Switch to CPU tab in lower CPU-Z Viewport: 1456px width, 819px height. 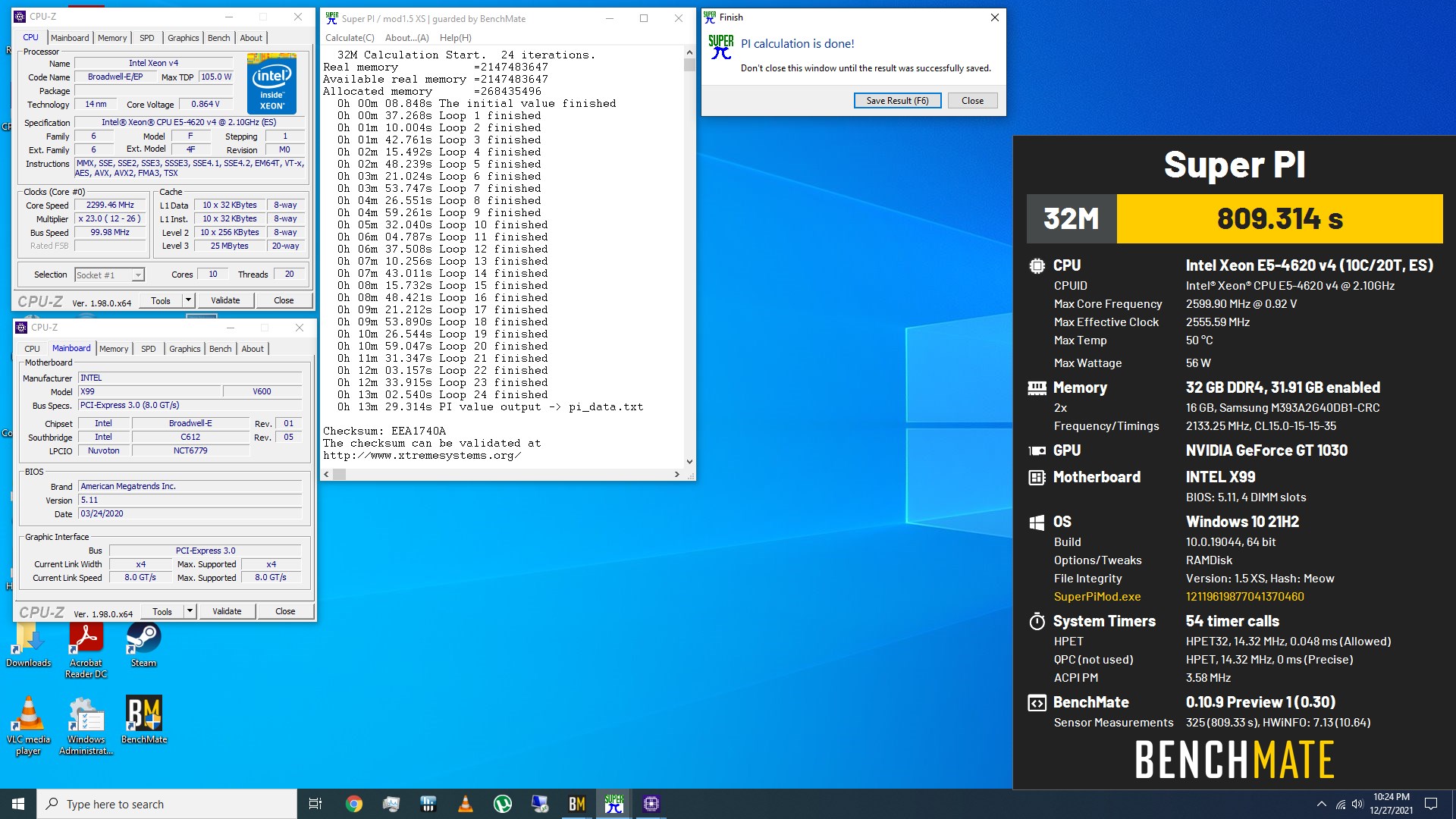pyautogui.click(x=32, y=349)
